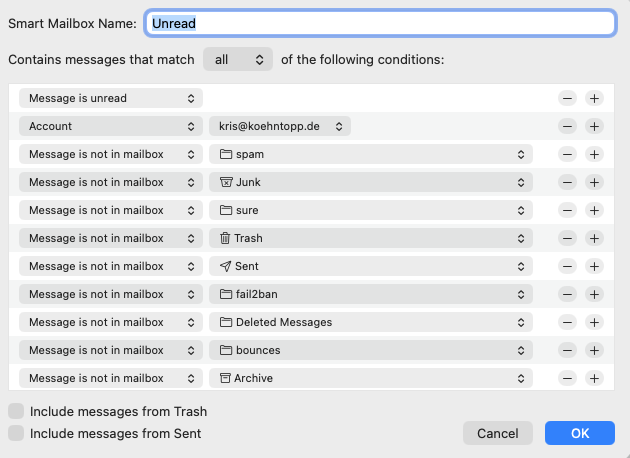Viewport: 630px width, 458px height.
Task: Open the match all/any dropdown
Action: 238,60
